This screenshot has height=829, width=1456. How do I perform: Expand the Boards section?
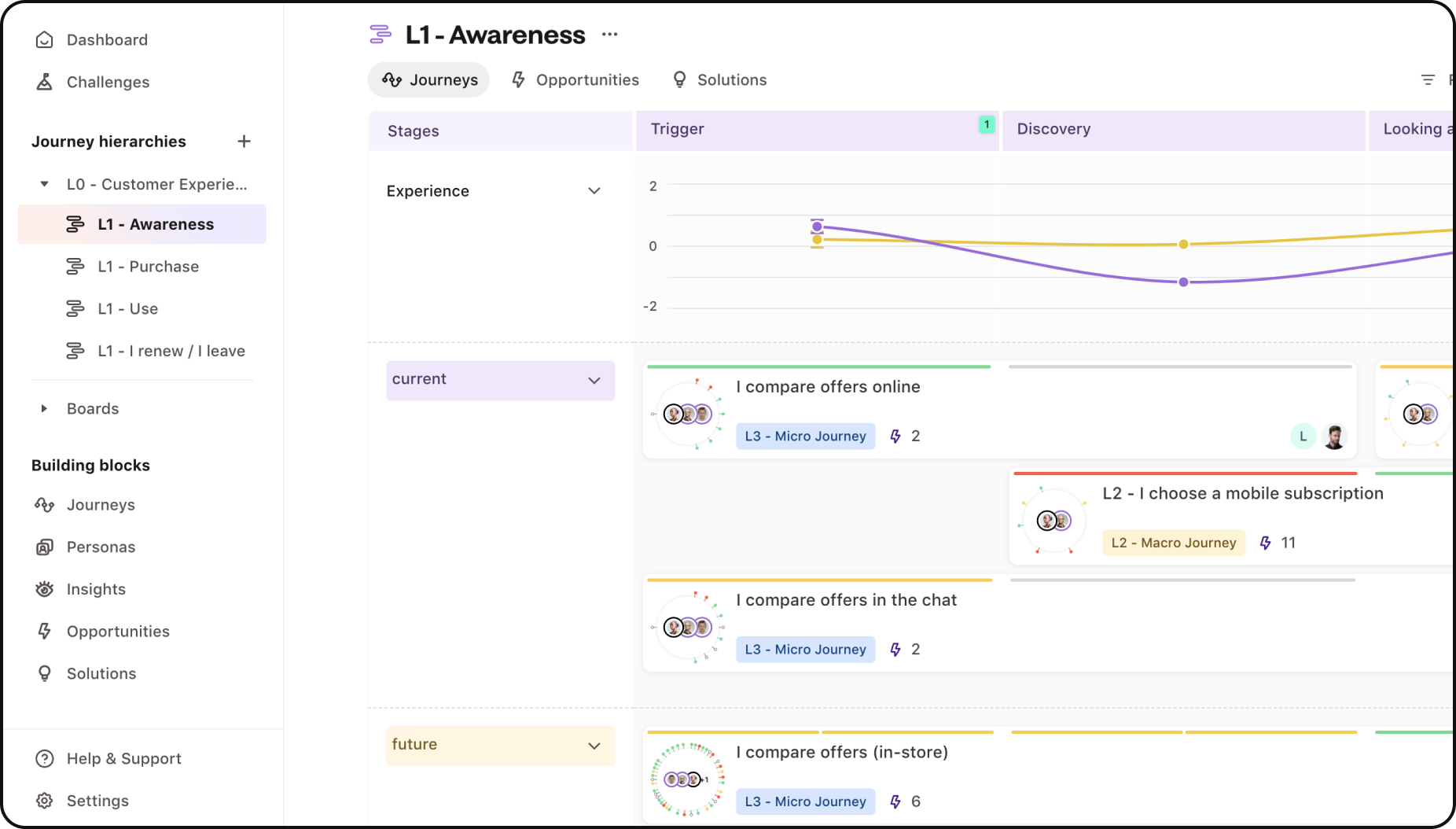[x=43, y=408]
